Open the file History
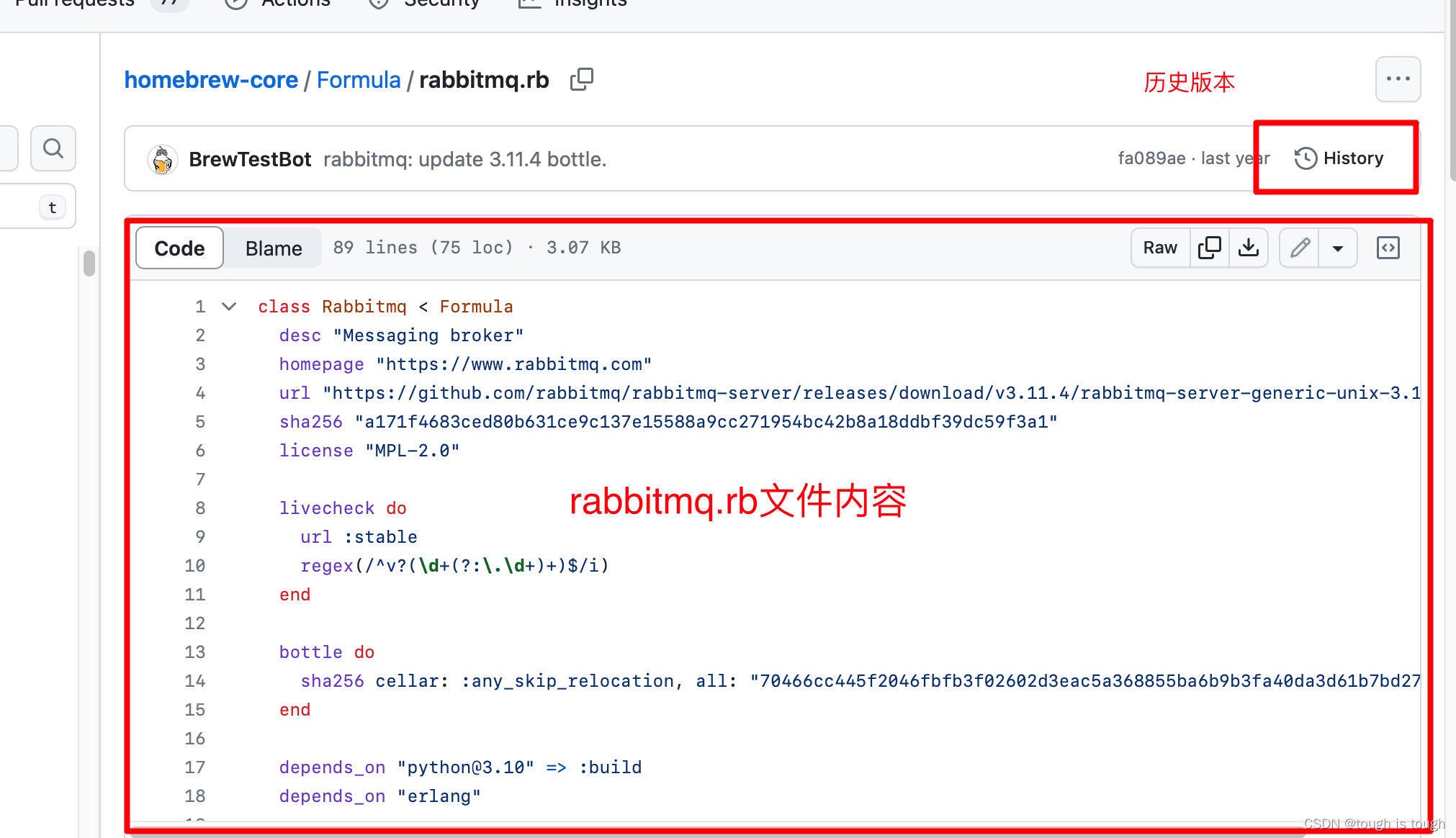This screenshot has height=838, width=1456. 1339,158
